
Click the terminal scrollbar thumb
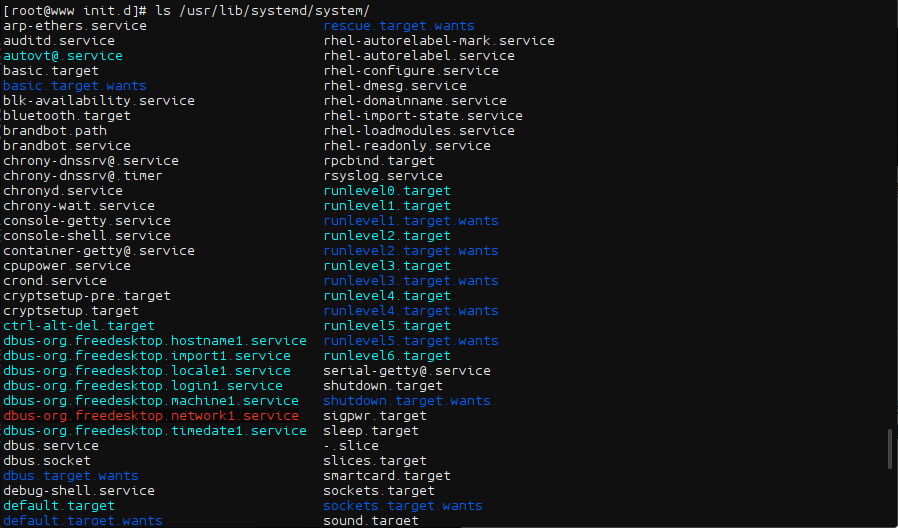point(889,448)
